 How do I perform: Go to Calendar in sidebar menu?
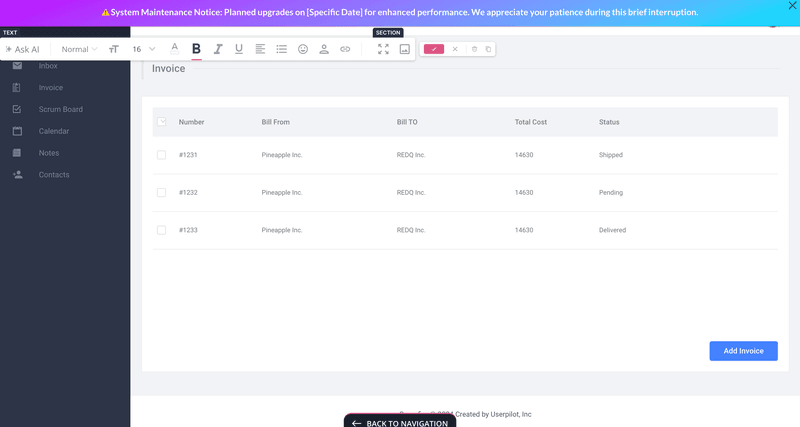54,131
